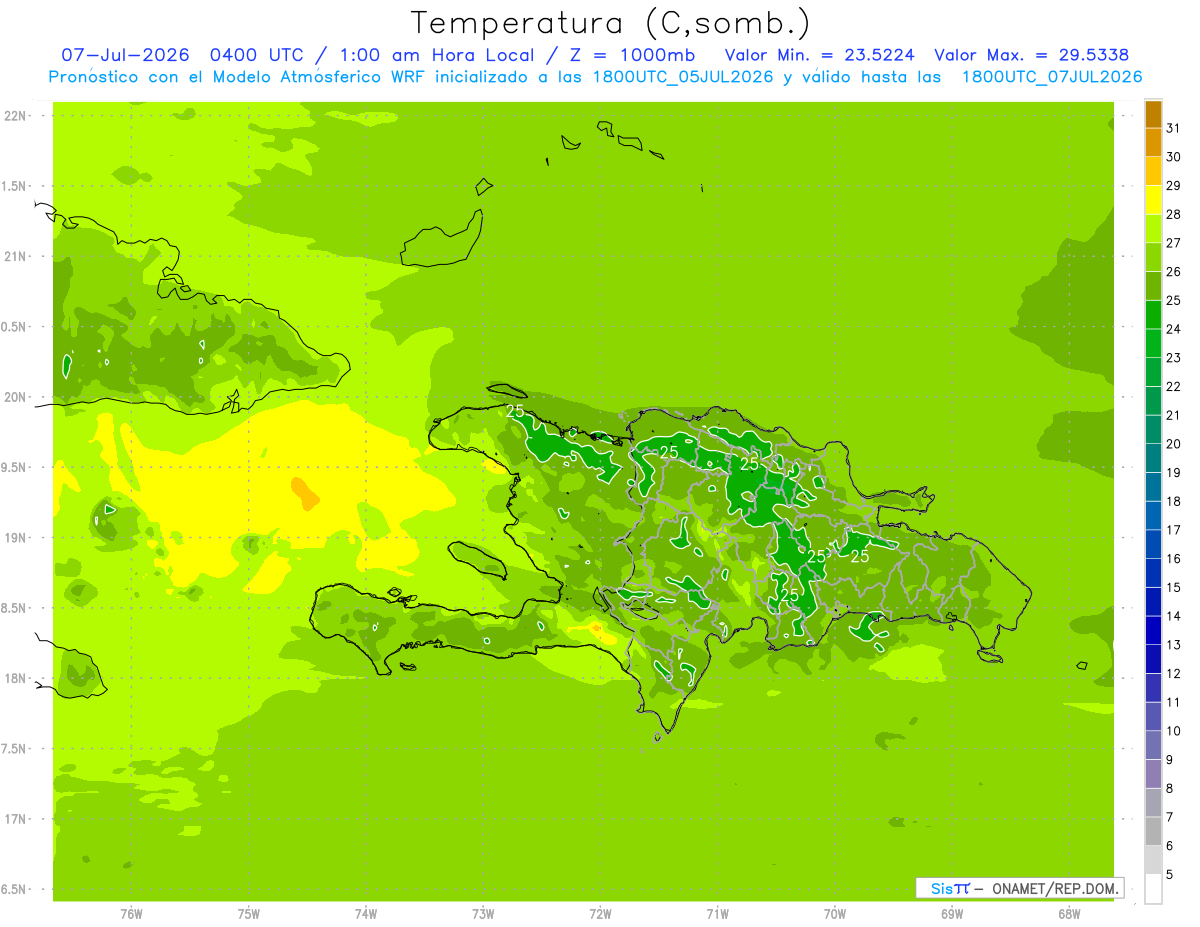
Task: Click the legend value label 20
Action: [1173, 444]
